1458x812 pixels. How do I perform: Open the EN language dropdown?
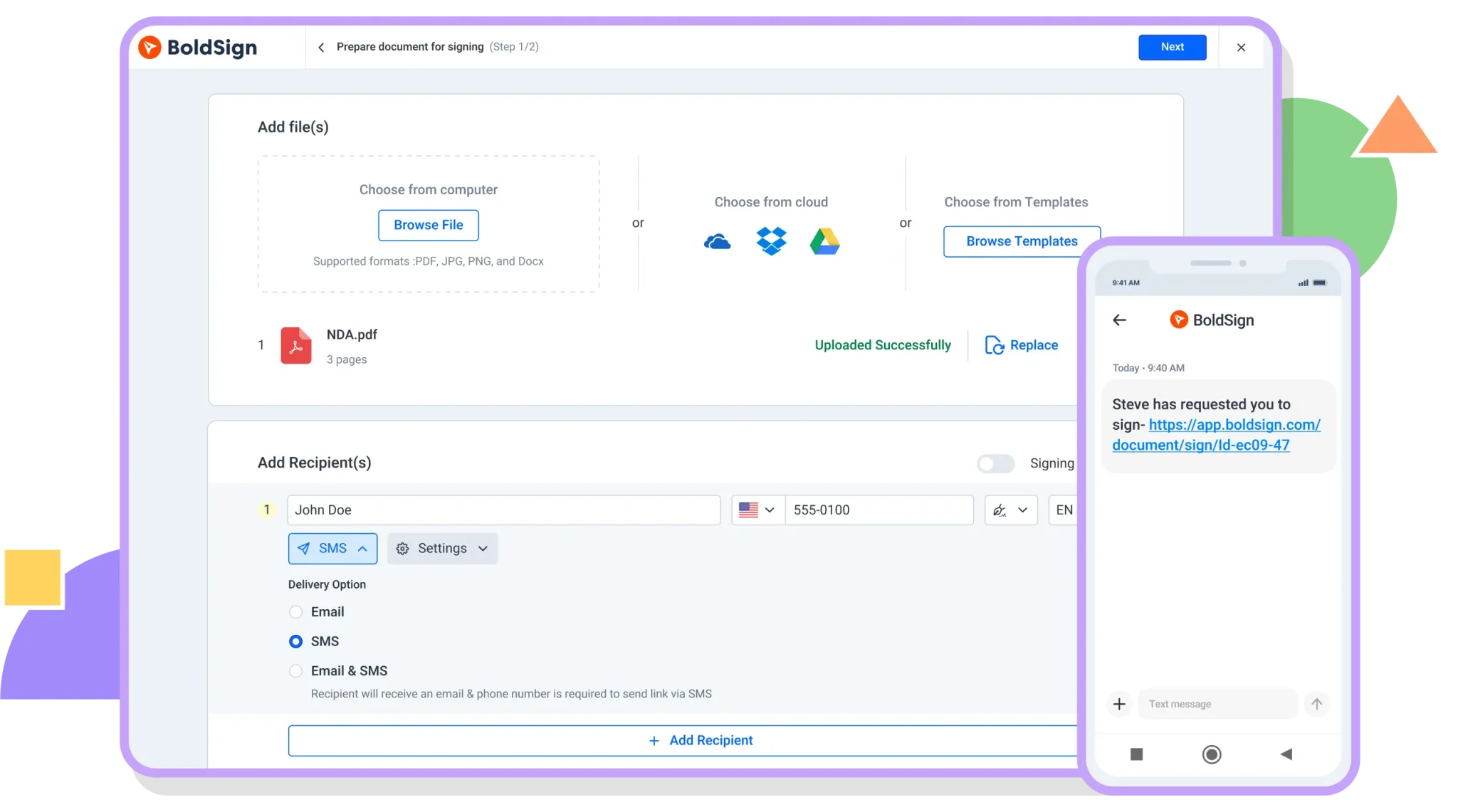coord(1064,510)
